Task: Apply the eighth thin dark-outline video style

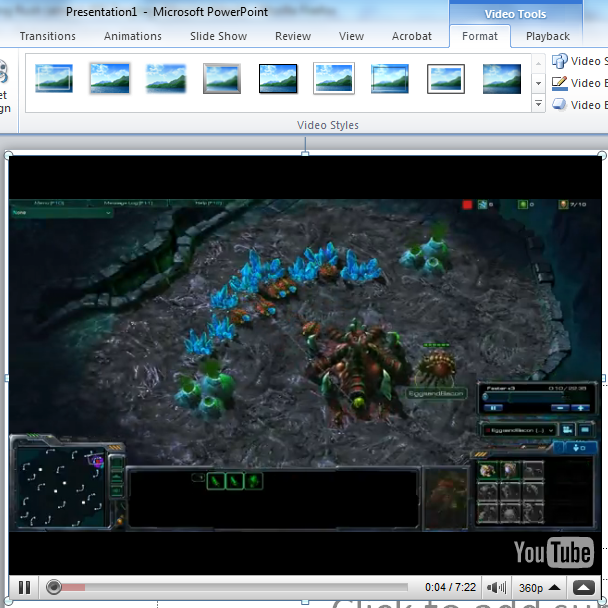Action: coord(446,79)
